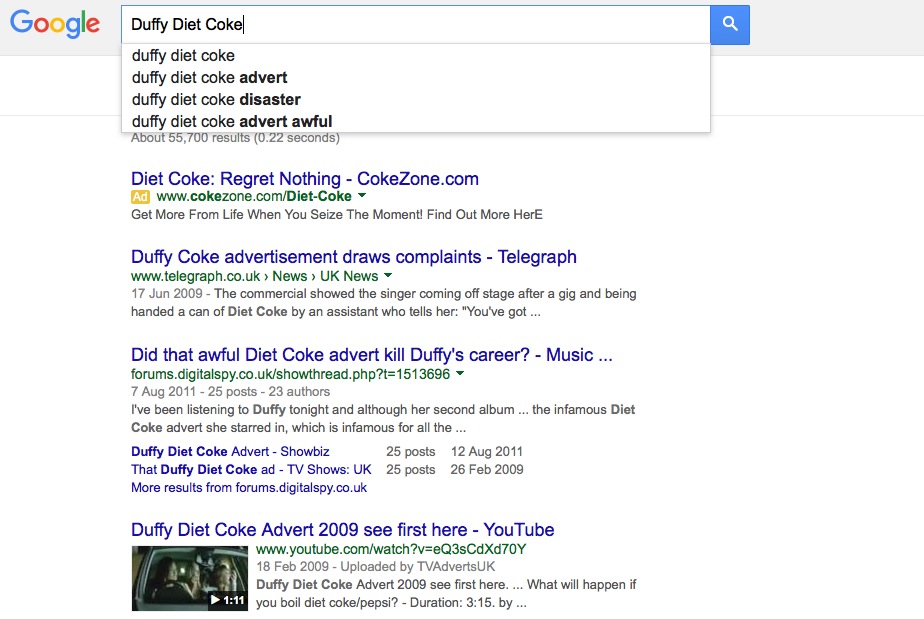Pick the 'duffy diet coke disaster' suggestion
Viewport: 924px width, 619px height.
point(415,99)
